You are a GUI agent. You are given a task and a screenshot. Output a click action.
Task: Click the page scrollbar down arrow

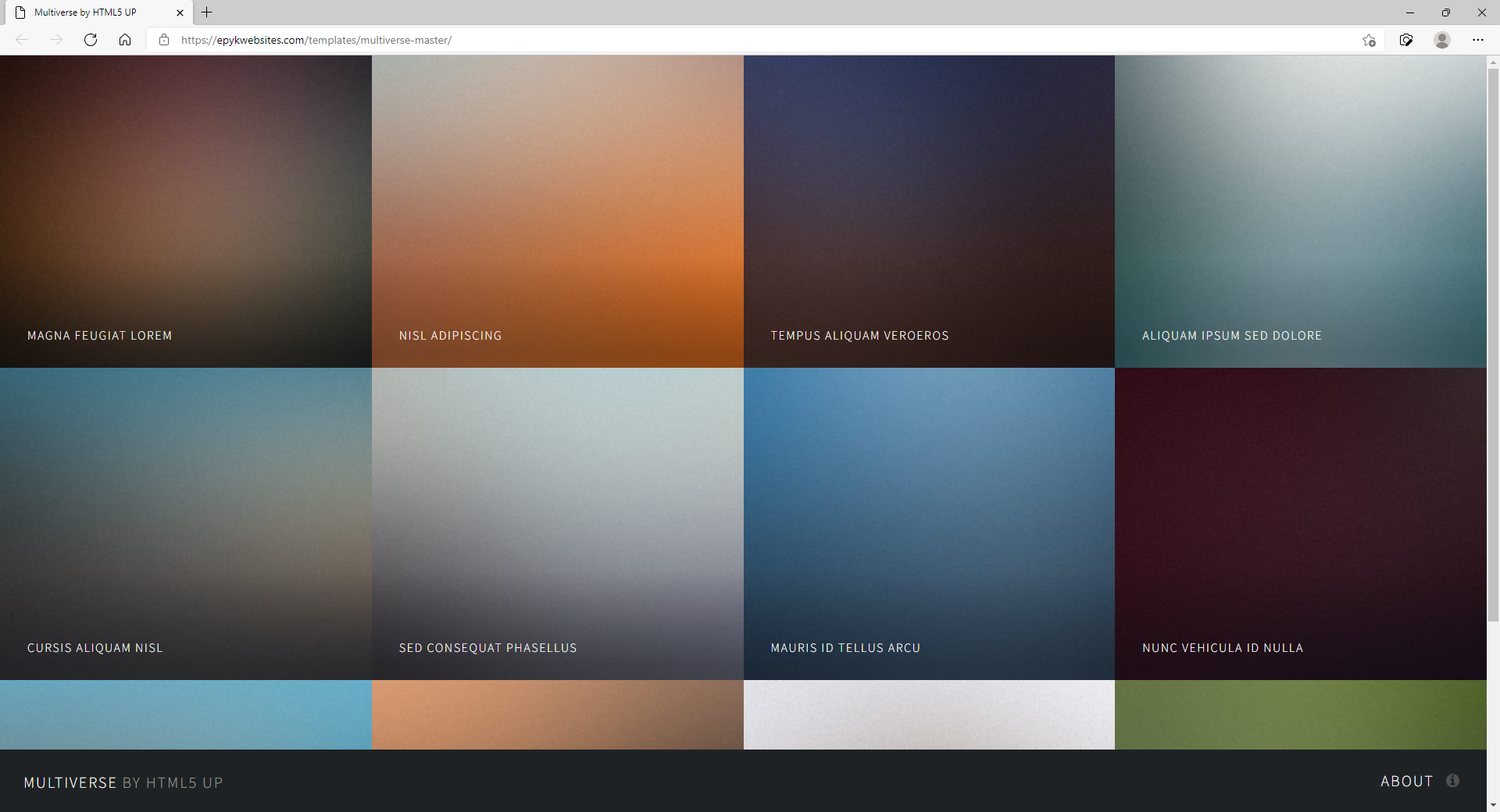(x=1493, y=805)
